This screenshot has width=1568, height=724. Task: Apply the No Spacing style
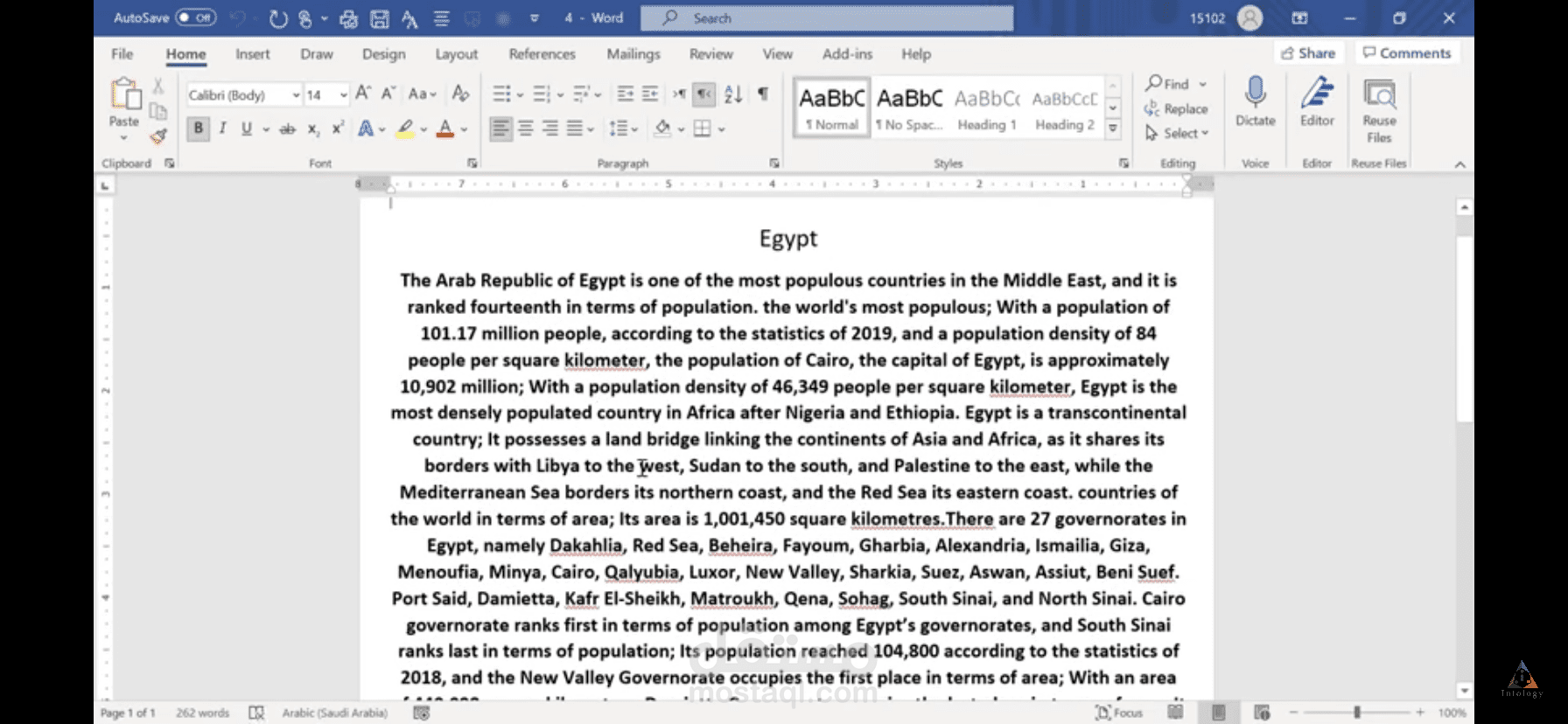(909, 108)
